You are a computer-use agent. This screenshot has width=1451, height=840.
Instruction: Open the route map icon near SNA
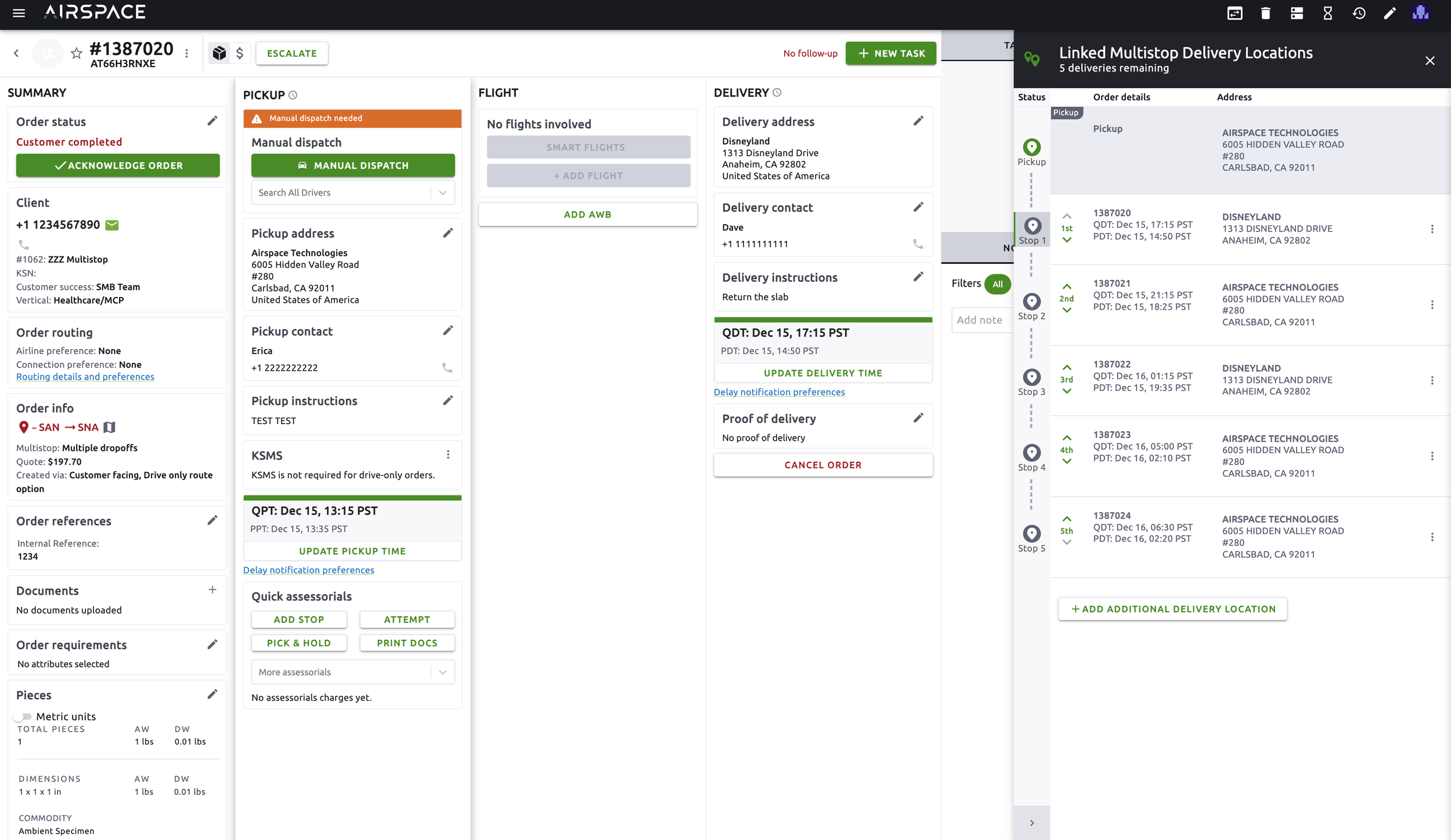pyautogui.click(x=110, y=428)
